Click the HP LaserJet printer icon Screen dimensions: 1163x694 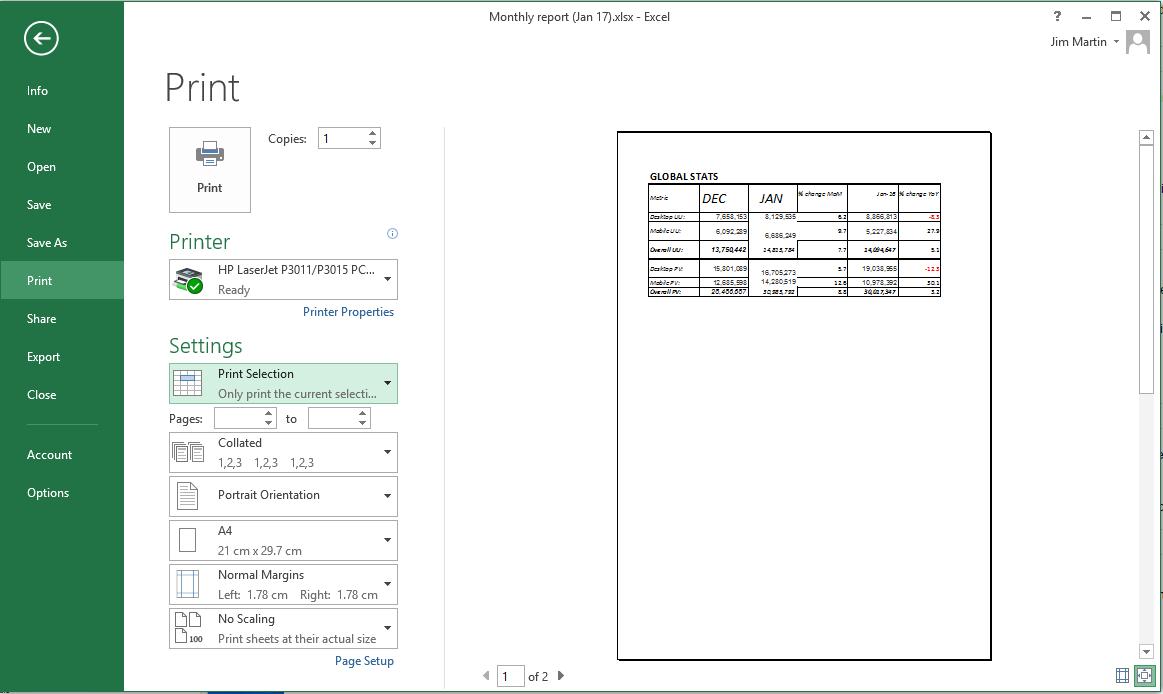(188, 278)
